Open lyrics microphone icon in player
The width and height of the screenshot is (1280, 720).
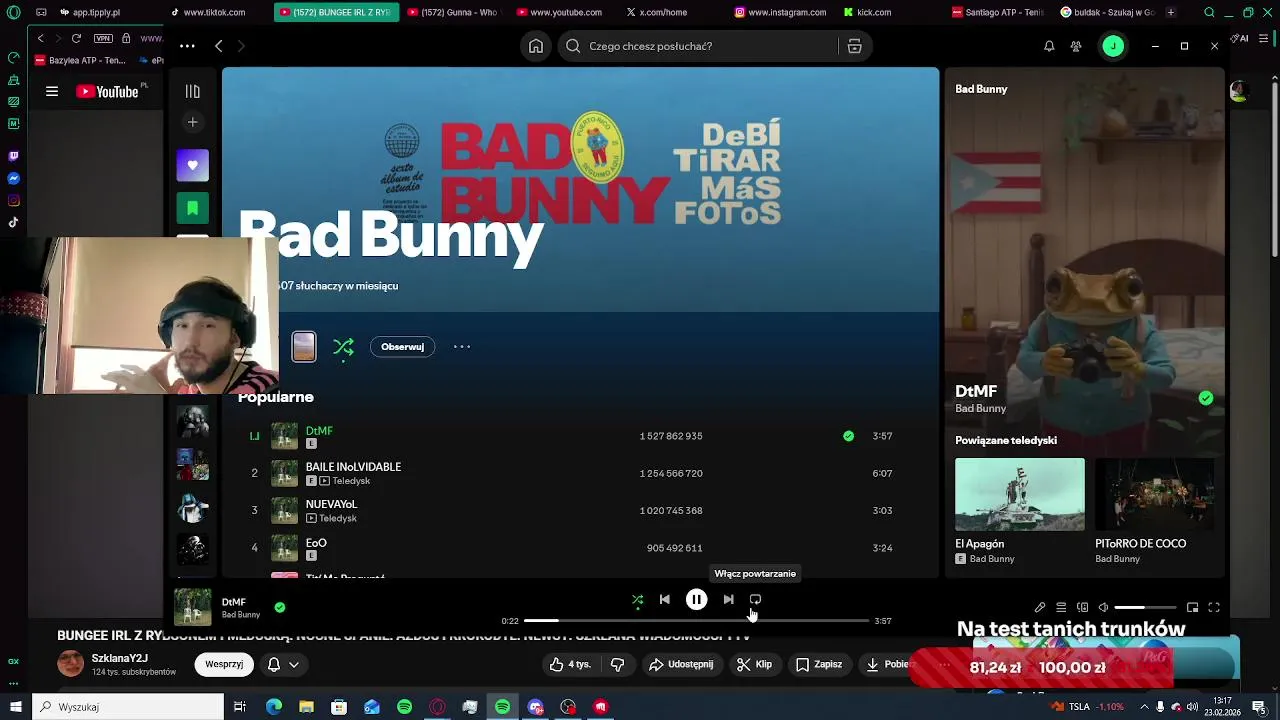coord(1040,607)
